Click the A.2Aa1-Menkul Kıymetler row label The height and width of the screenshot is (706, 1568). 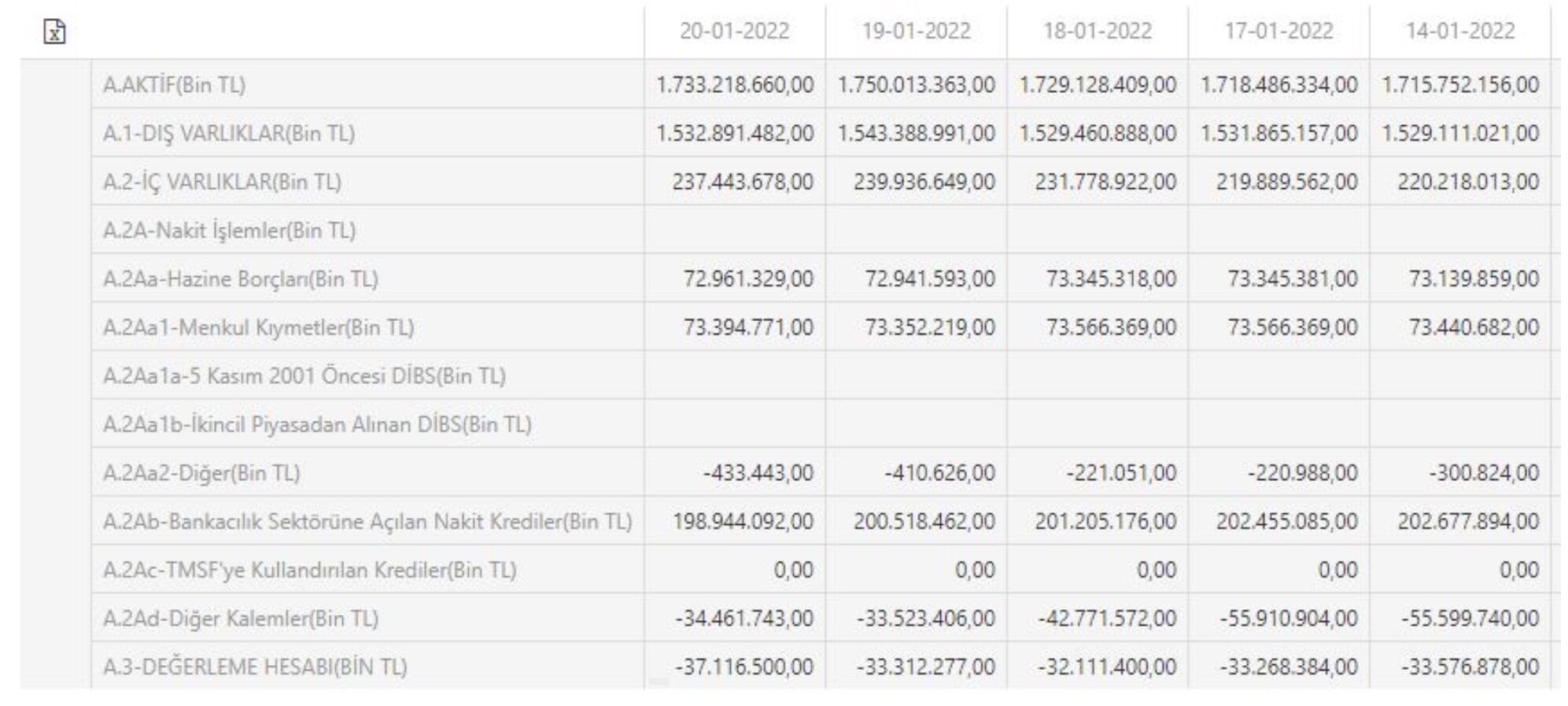pyautogui.click(x=258, y=328)
